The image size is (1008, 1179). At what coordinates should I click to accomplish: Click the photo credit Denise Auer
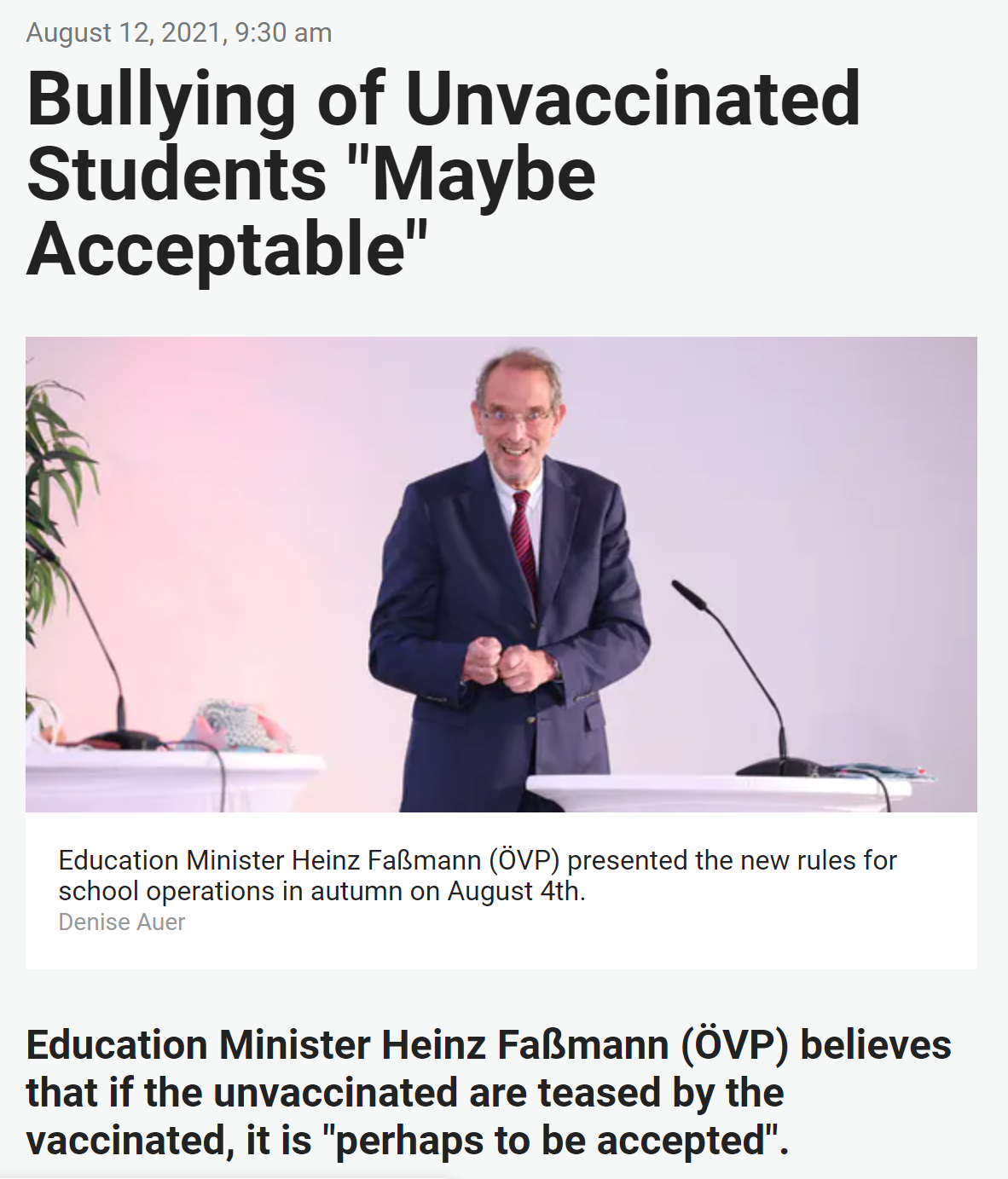122,922
